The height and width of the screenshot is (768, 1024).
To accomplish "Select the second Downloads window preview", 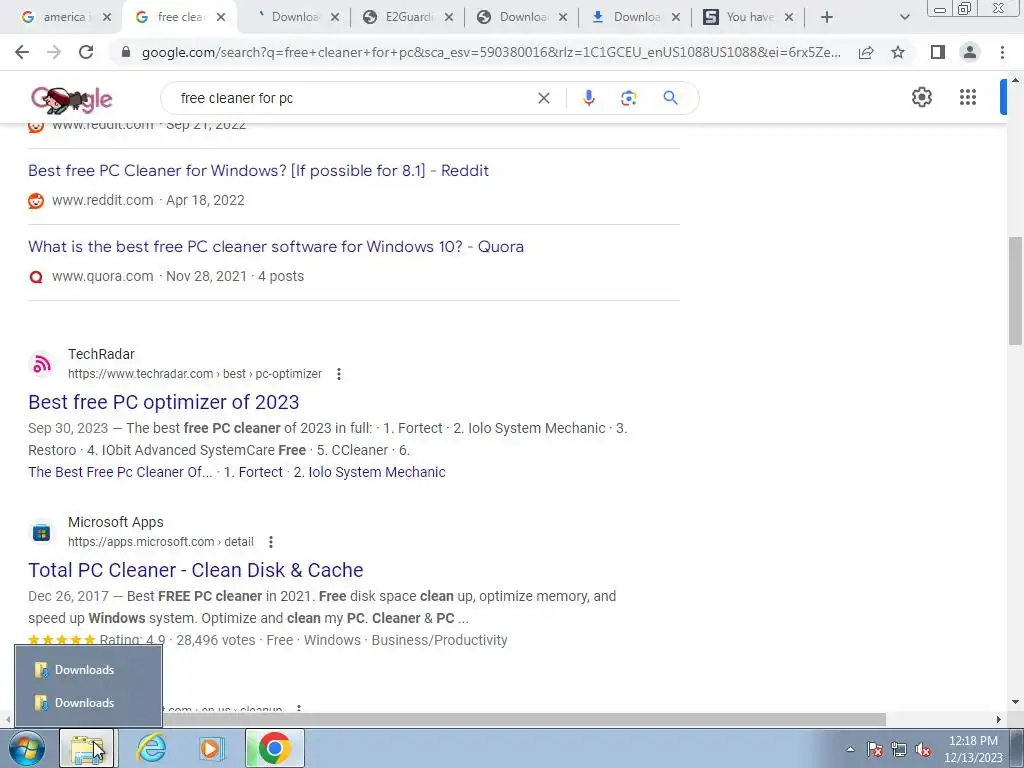I will pyautogui.click(x=88, y=703).
